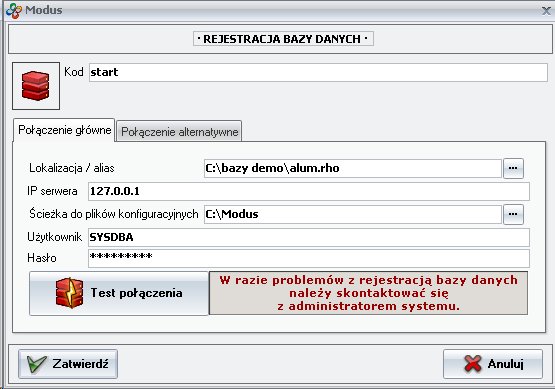This screenshot has width=555, height=389.
Task: Close the Modus window
Action: [x=547, y=11]
